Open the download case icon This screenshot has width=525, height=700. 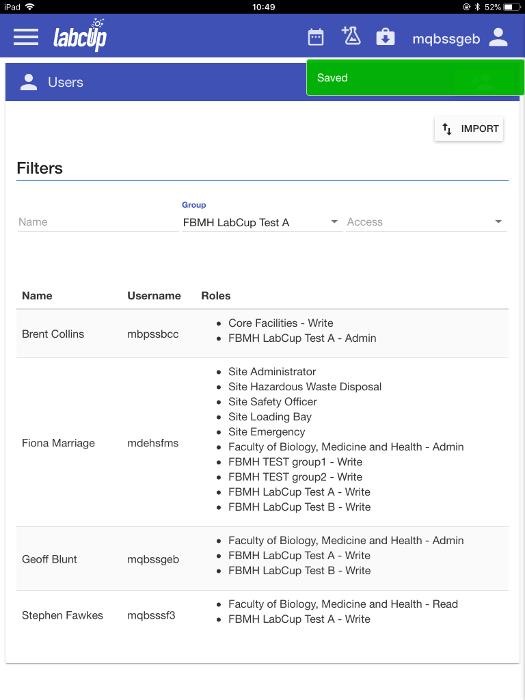[385, 37]
